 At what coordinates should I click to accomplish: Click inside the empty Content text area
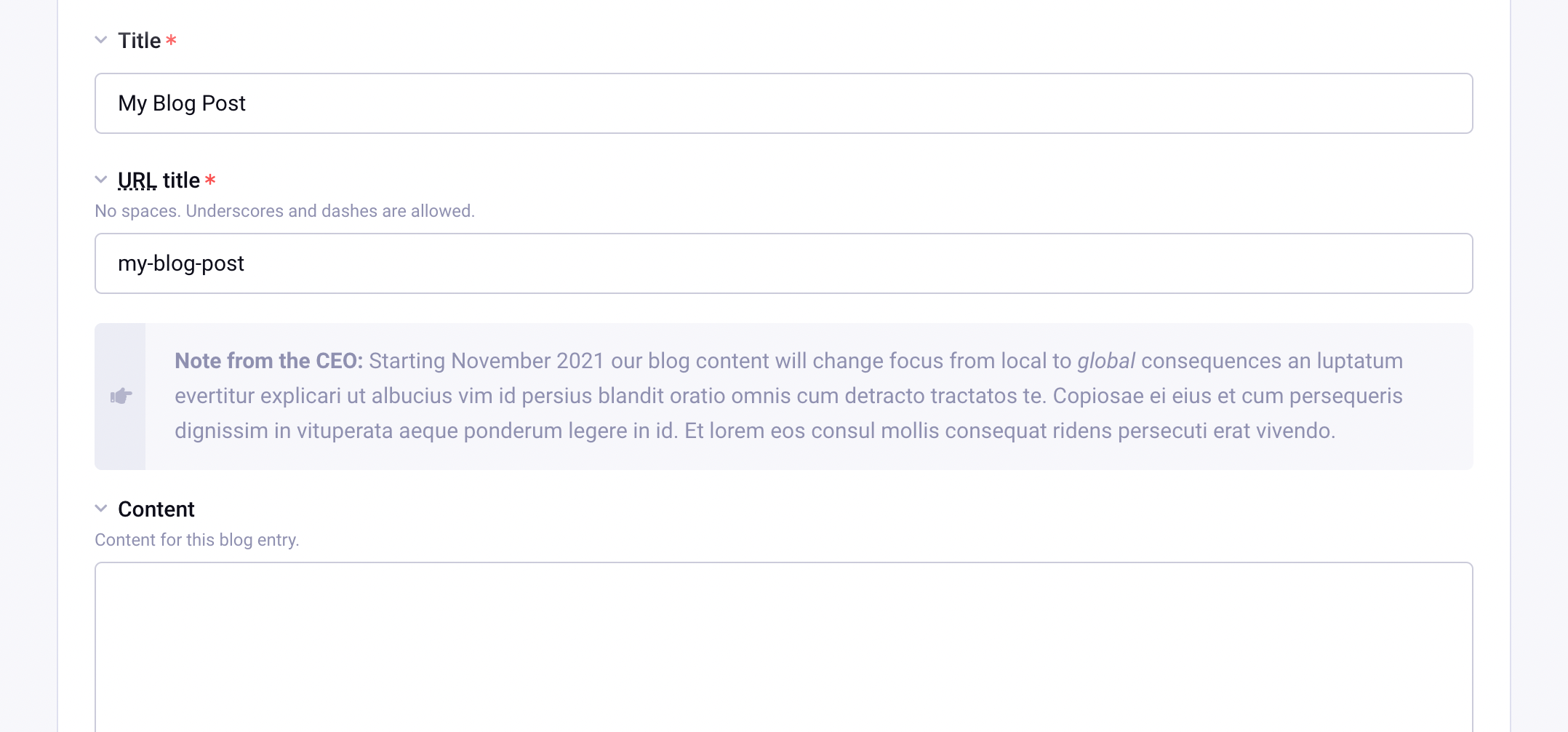coord(784,647)
